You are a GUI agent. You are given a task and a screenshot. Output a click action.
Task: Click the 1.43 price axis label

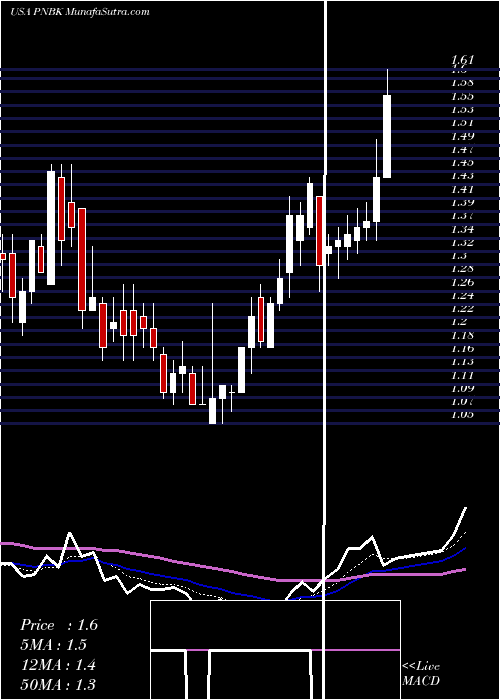462,176
